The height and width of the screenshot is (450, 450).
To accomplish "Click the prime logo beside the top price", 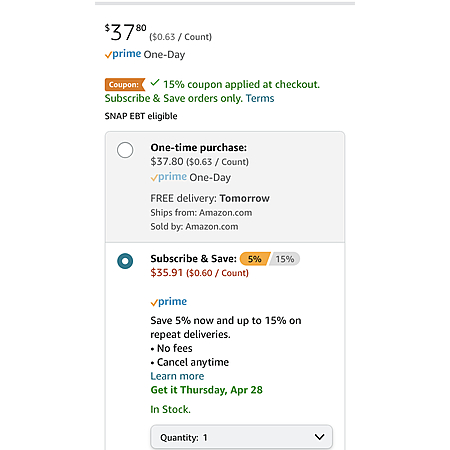I will point(123,54).
